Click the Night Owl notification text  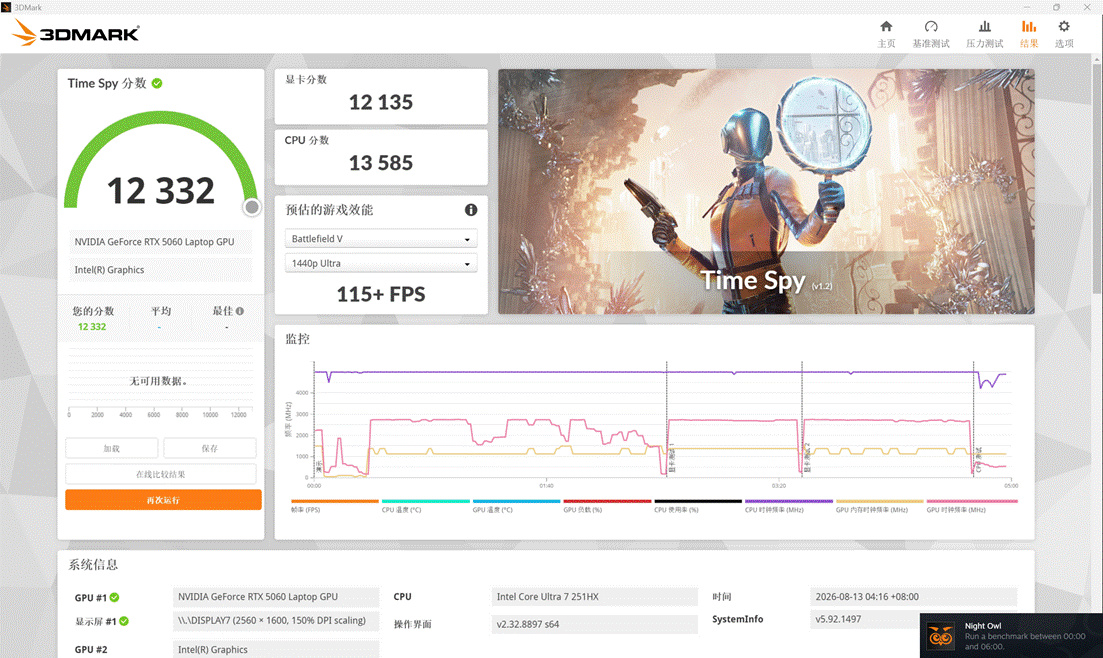(x=1025, y=636)
